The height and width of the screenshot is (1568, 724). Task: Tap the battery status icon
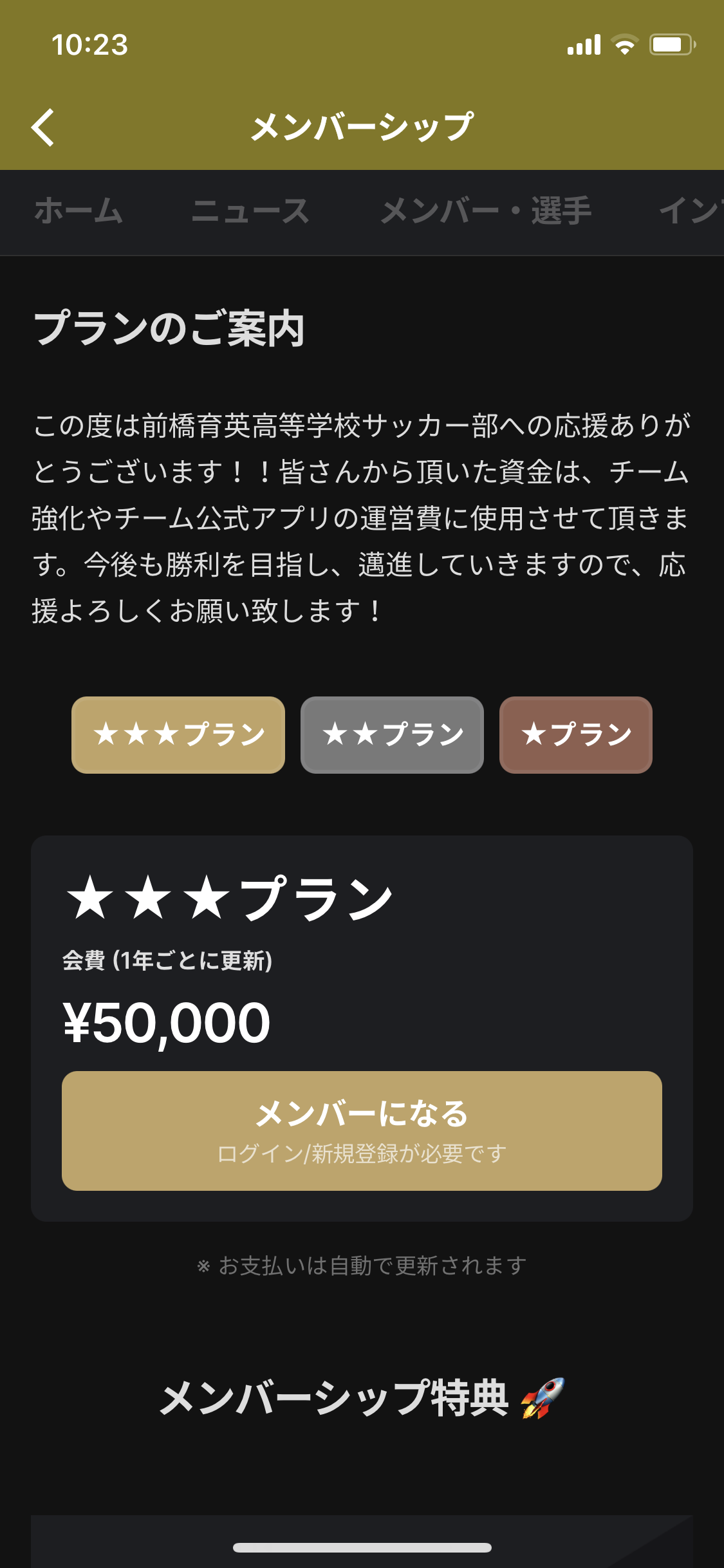click(x=671, y=45)
